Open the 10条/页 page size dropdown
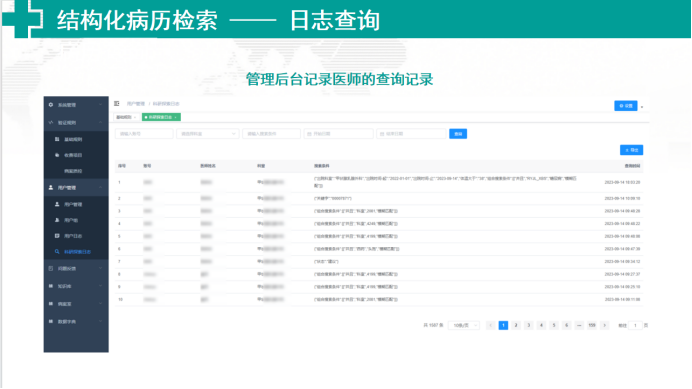This screenshot has width=692, height=389. tap(464, 325)
